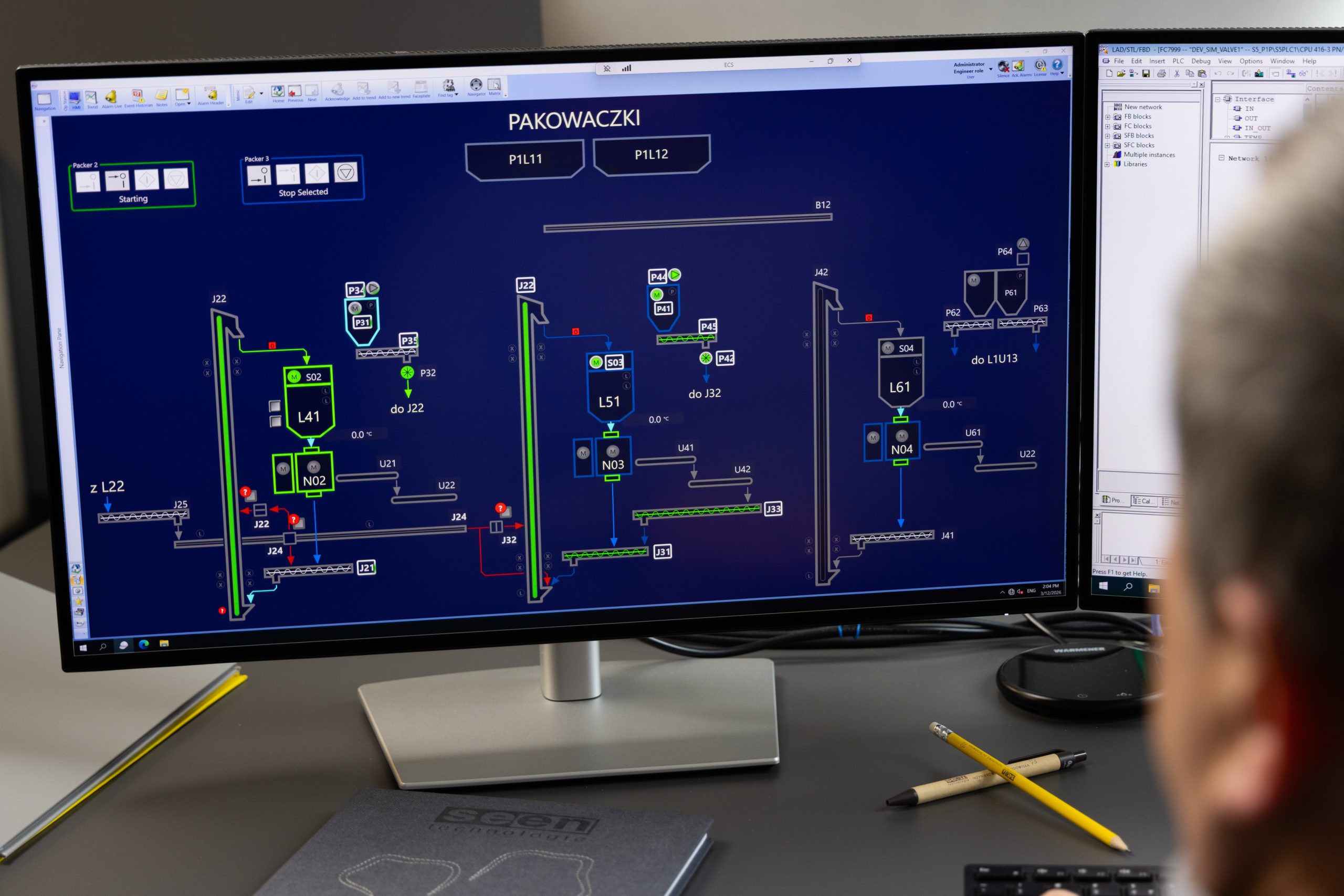Open the P1L12 packer line button

(652, 154)
